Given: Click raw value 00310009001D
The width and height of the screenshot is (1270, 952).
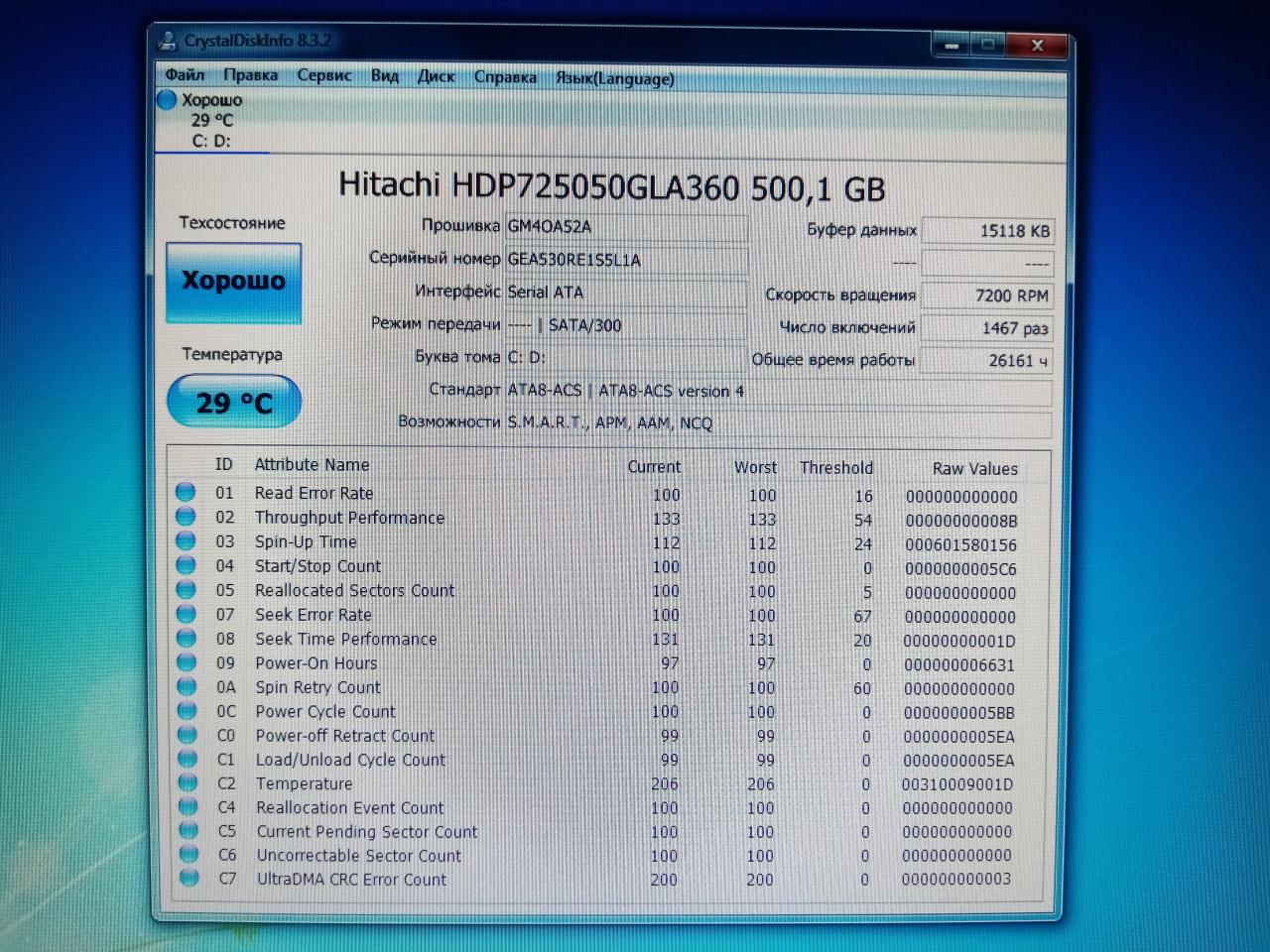Looking at the screenshot, I should click(x=957, y=784).
